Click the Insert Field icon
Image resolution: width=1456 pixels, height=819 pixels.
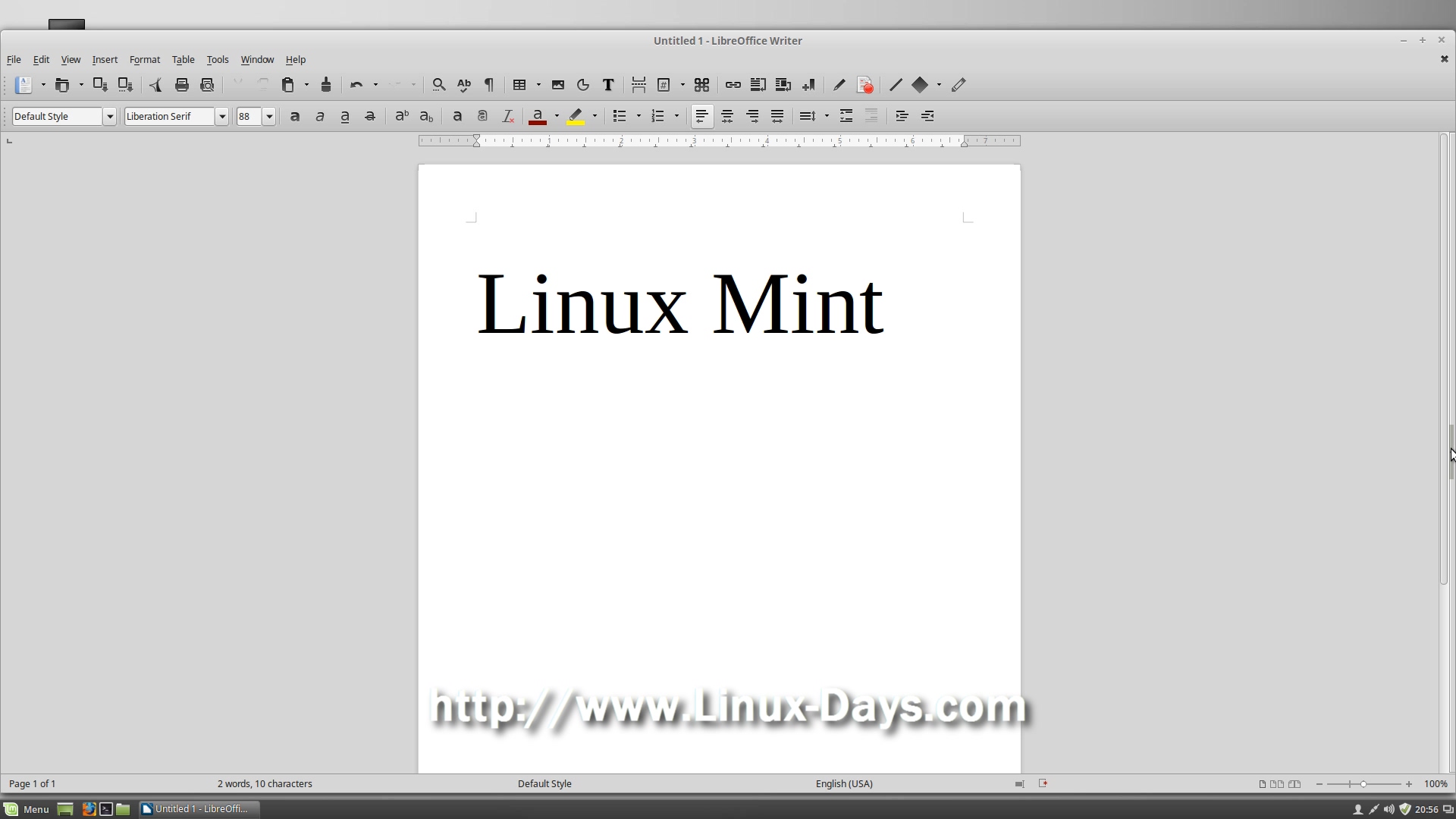(x=664, y=85)
